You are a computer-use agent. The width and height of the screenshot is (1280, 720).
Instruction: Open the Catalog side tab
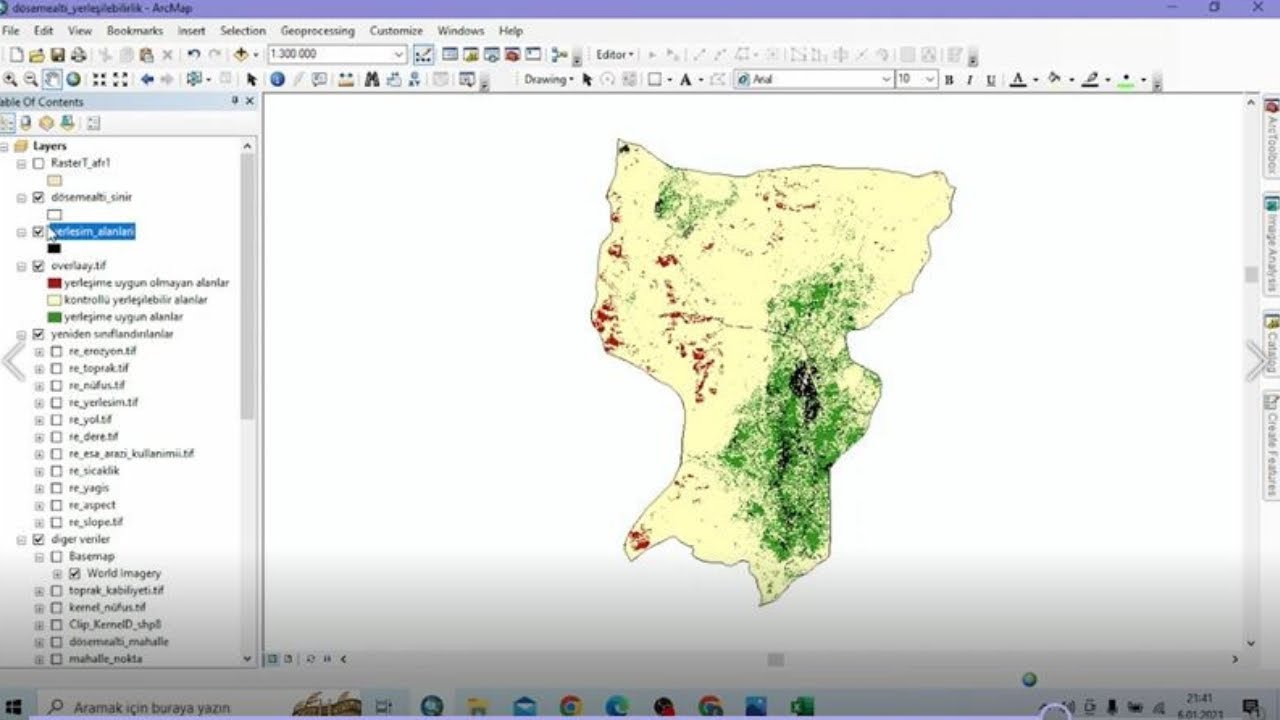[1272, 345]
